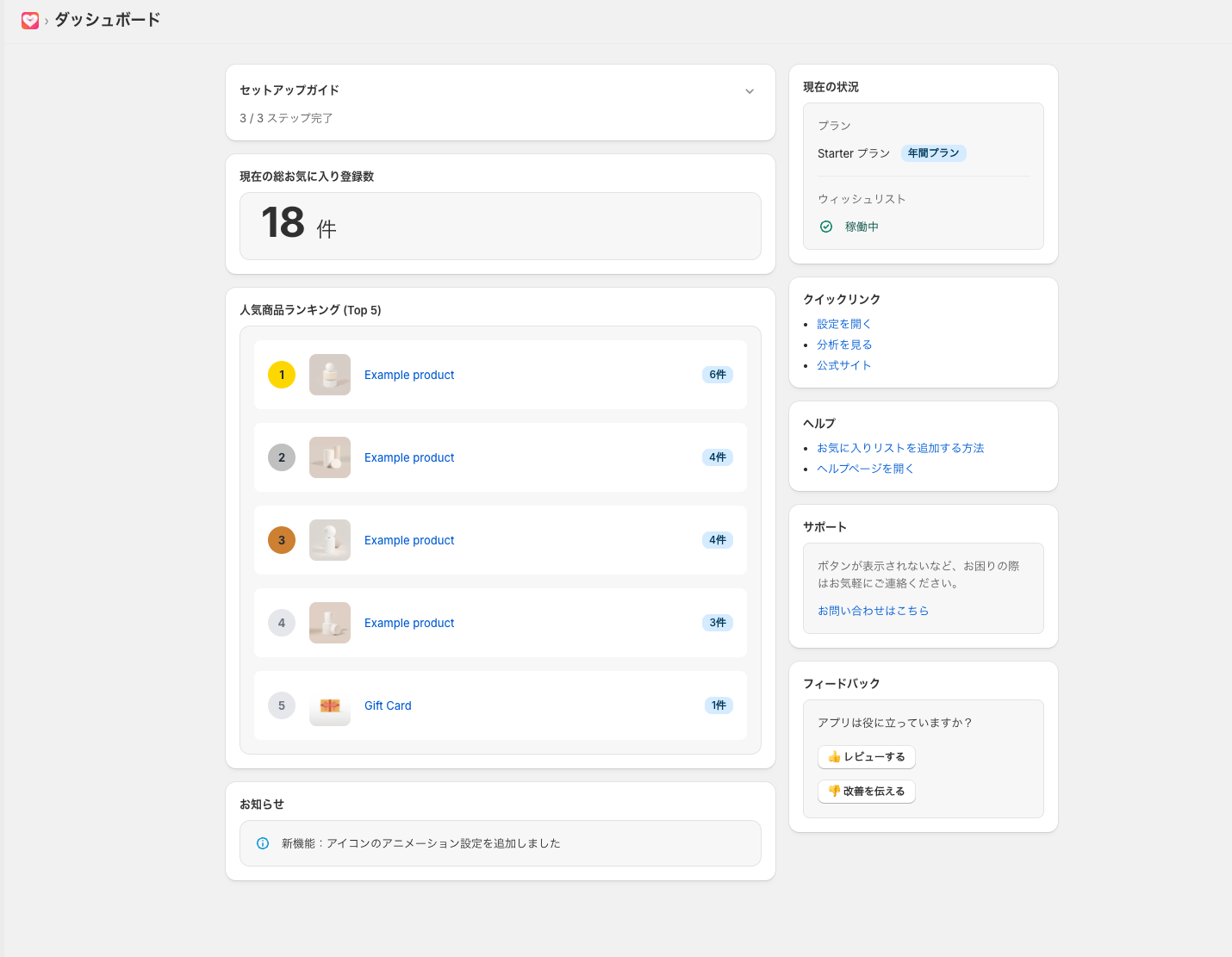Click the お問い合わせはこちら support link
1232x957 pixels.
pyautogui.click(x=873, y=611)
